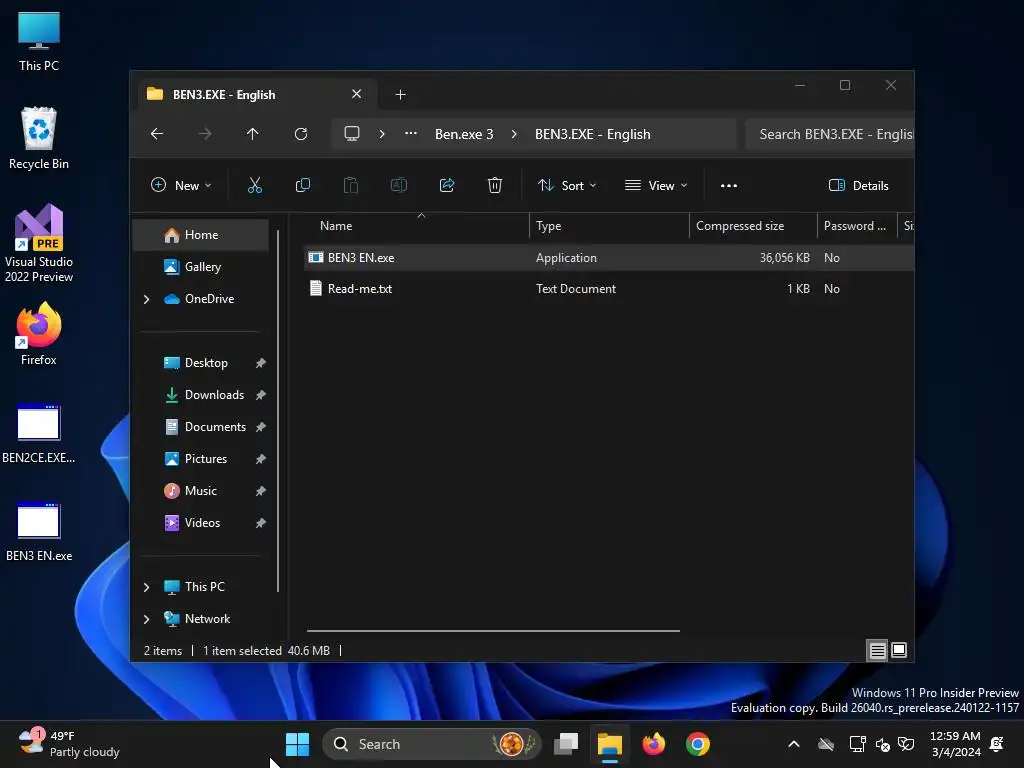The width and height of the screenshot is (1024, 768).
Task: Go forward with the right arrow
Action: pos(205,134)
